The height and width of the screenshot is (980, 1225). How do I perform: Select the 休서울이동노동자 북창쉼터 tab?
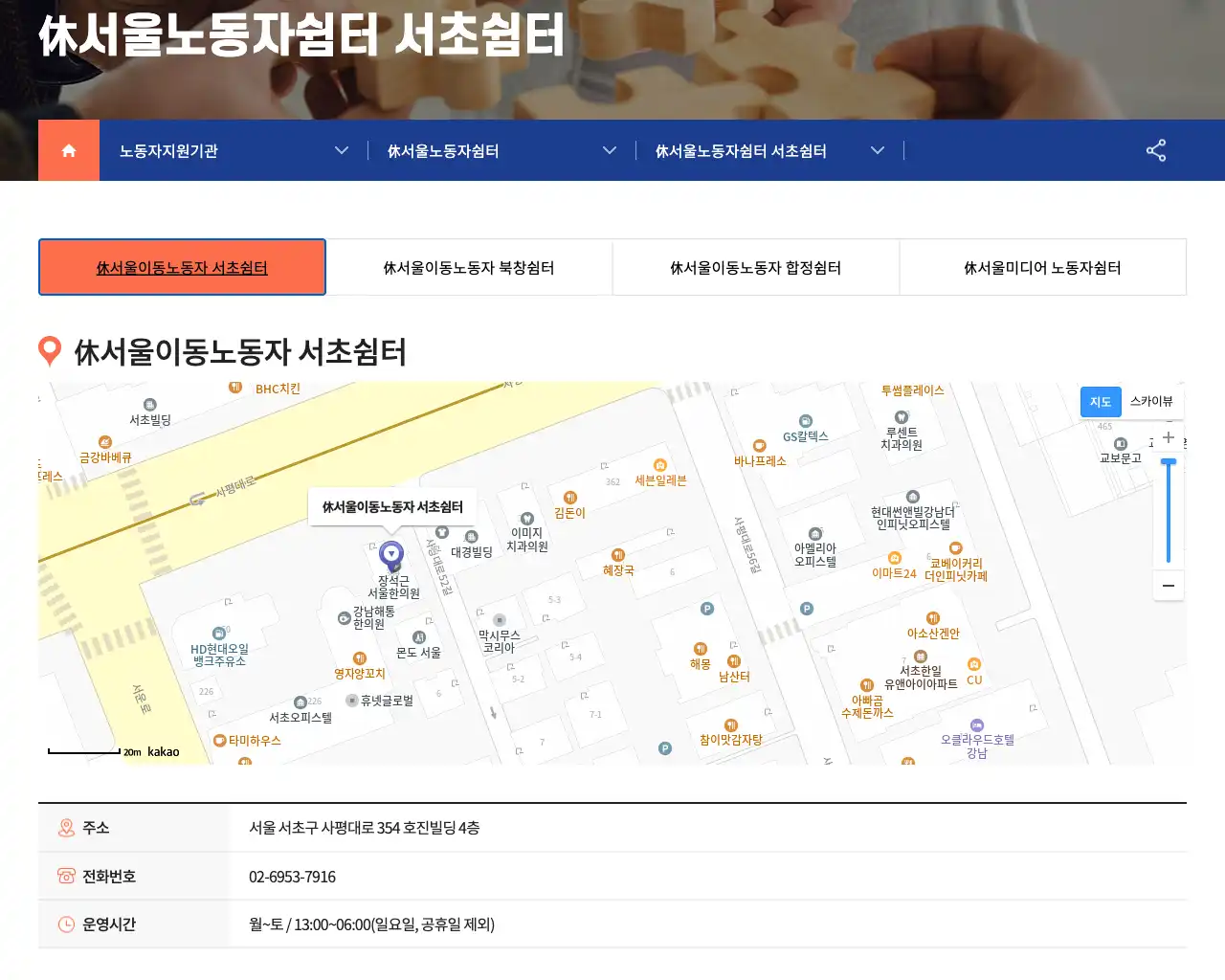click(469, 268)
